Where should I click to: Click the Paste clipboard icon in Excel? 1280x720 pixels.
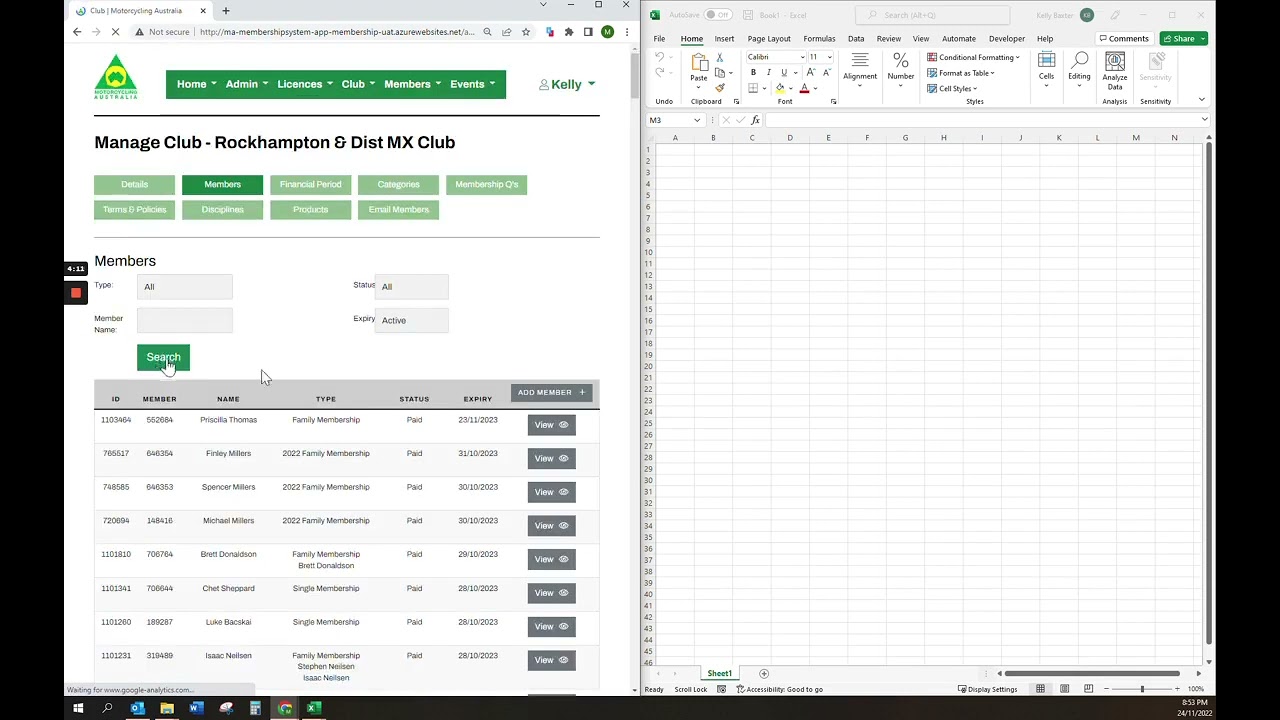pos(699,62)
